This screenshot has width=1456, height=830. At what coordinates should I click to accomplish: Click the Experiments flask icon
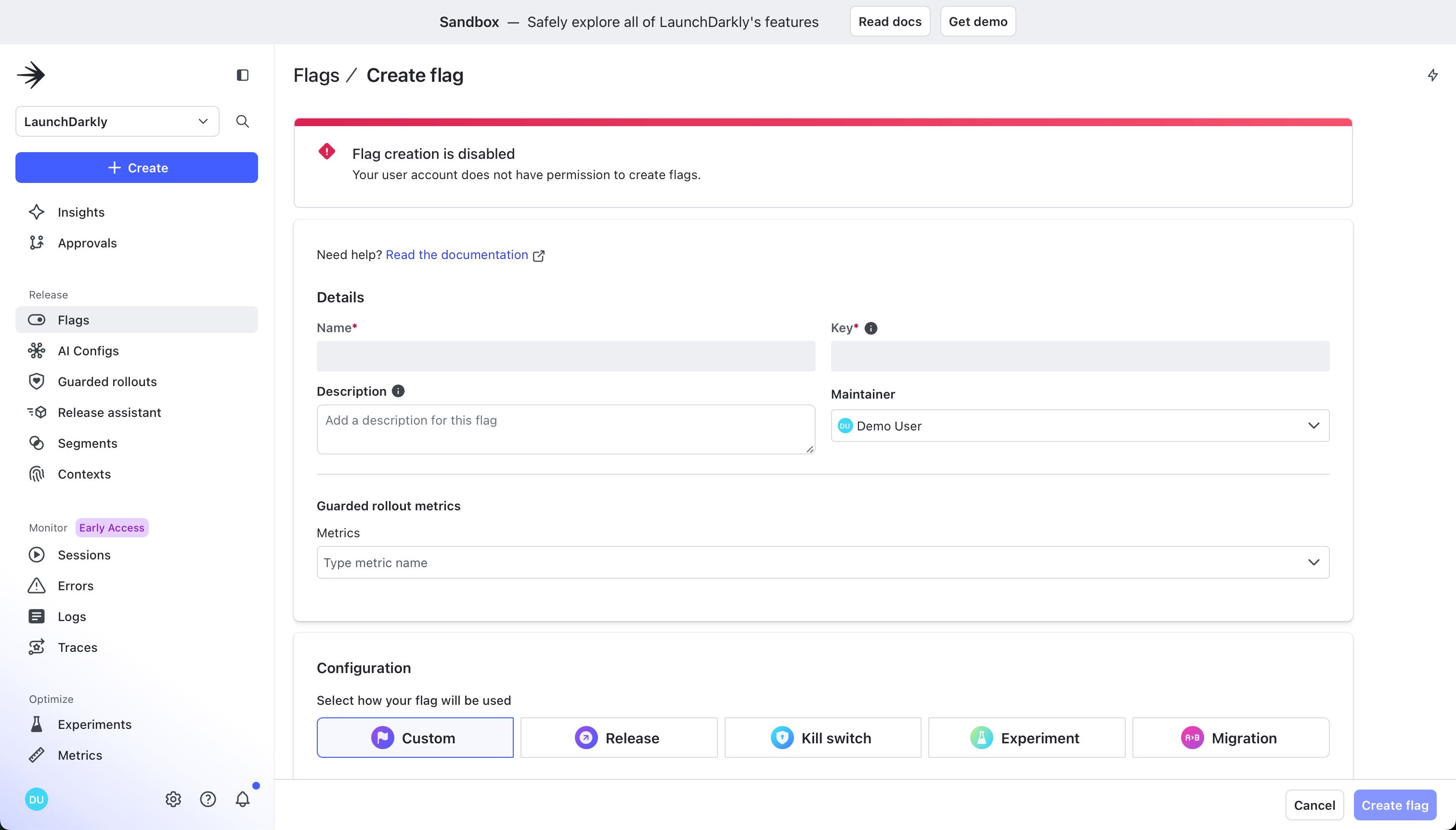pos(37,724)
